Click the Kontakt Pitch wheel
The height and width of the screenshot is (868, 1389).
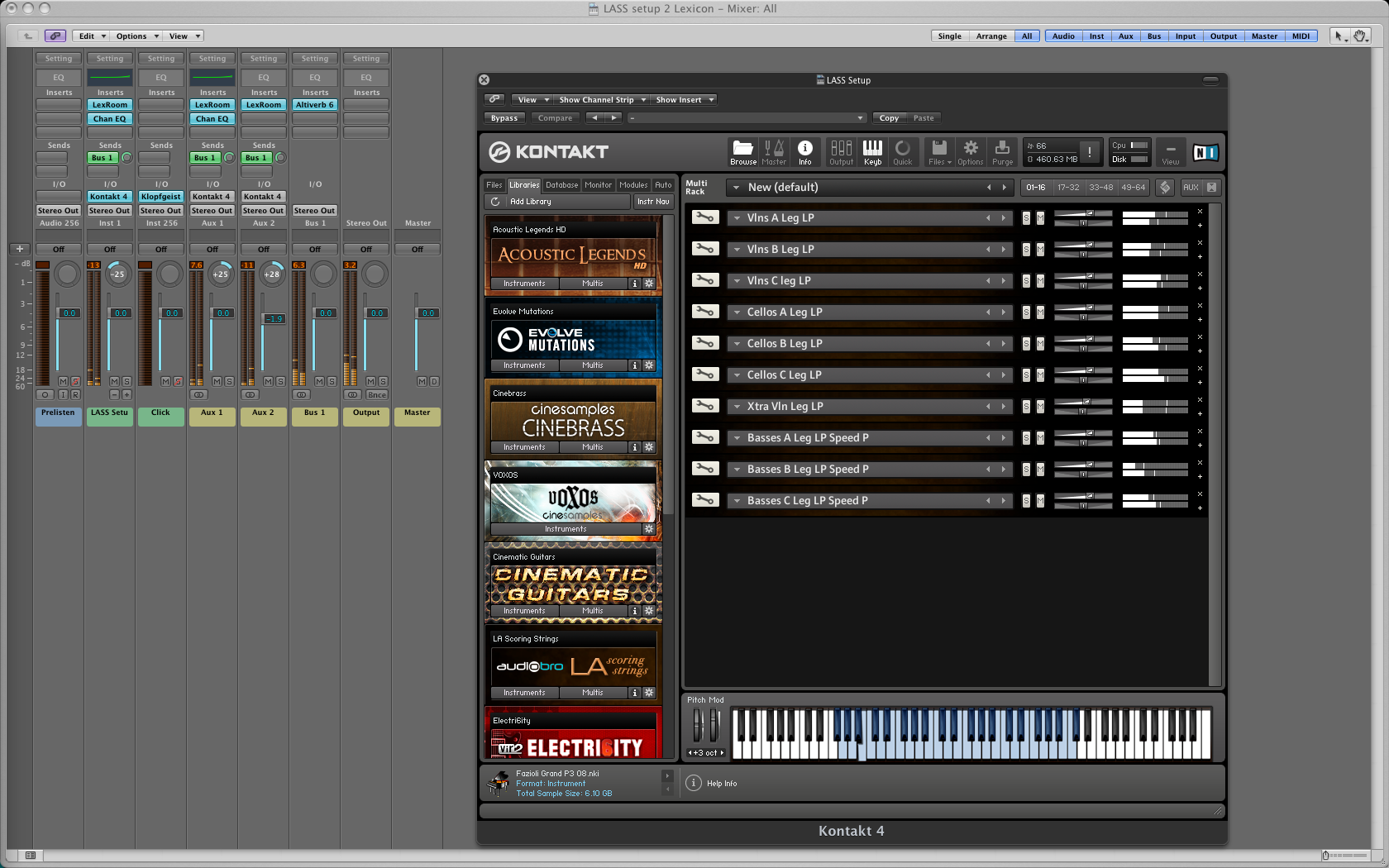point(698,725)
